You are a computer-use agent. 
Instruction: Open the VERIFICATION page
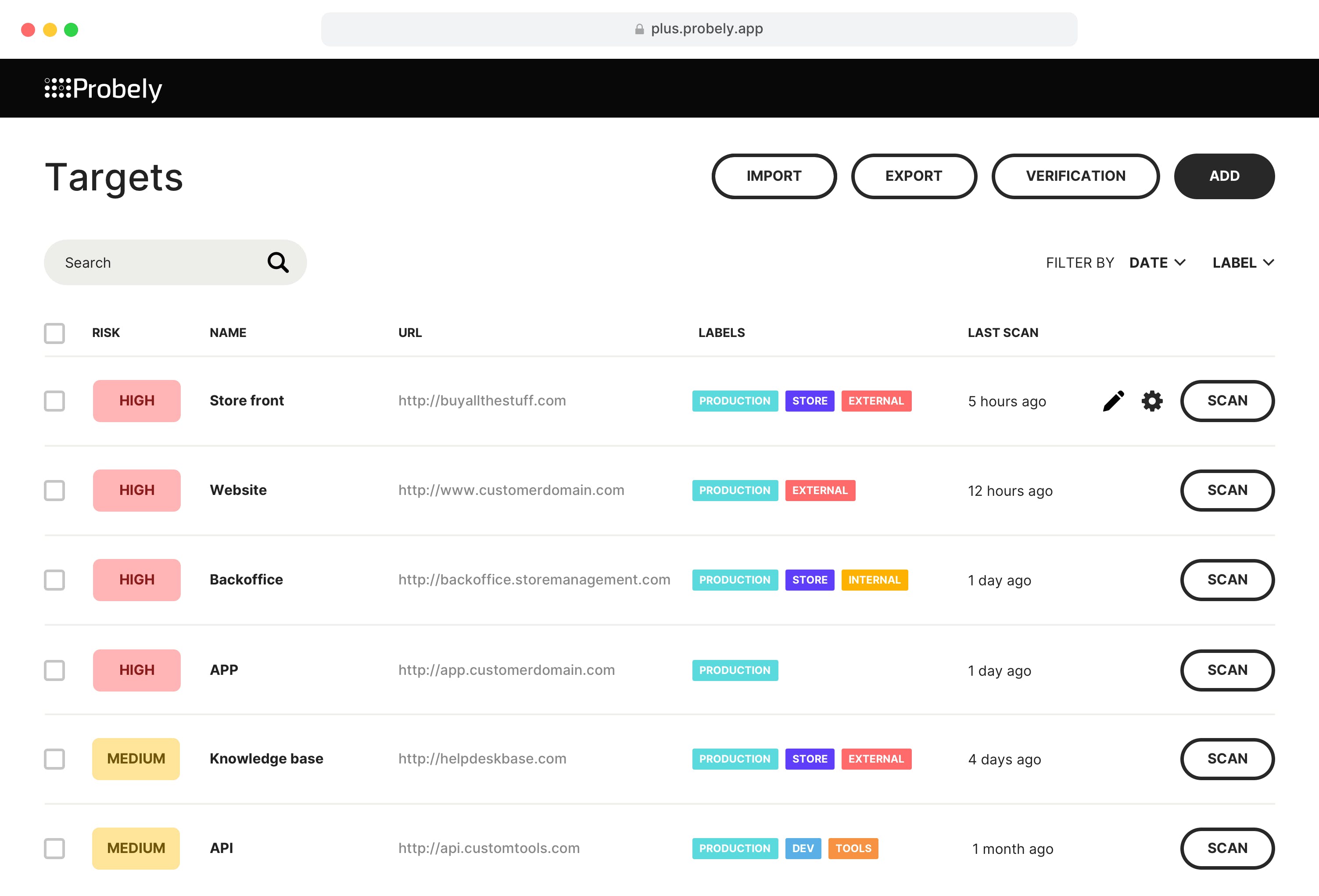click(1075, 176)
